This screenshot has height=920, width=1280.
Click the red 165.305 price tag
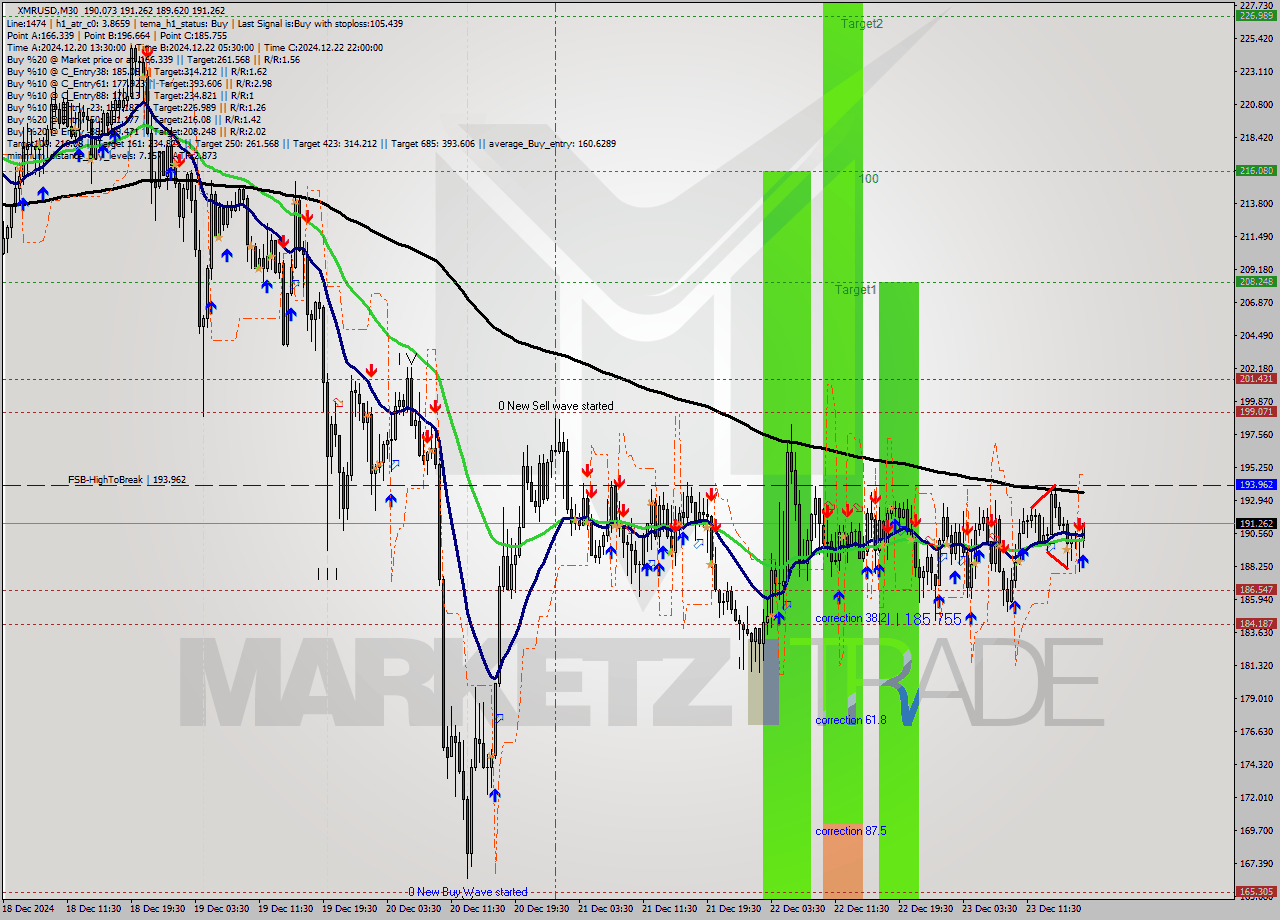1256,891
